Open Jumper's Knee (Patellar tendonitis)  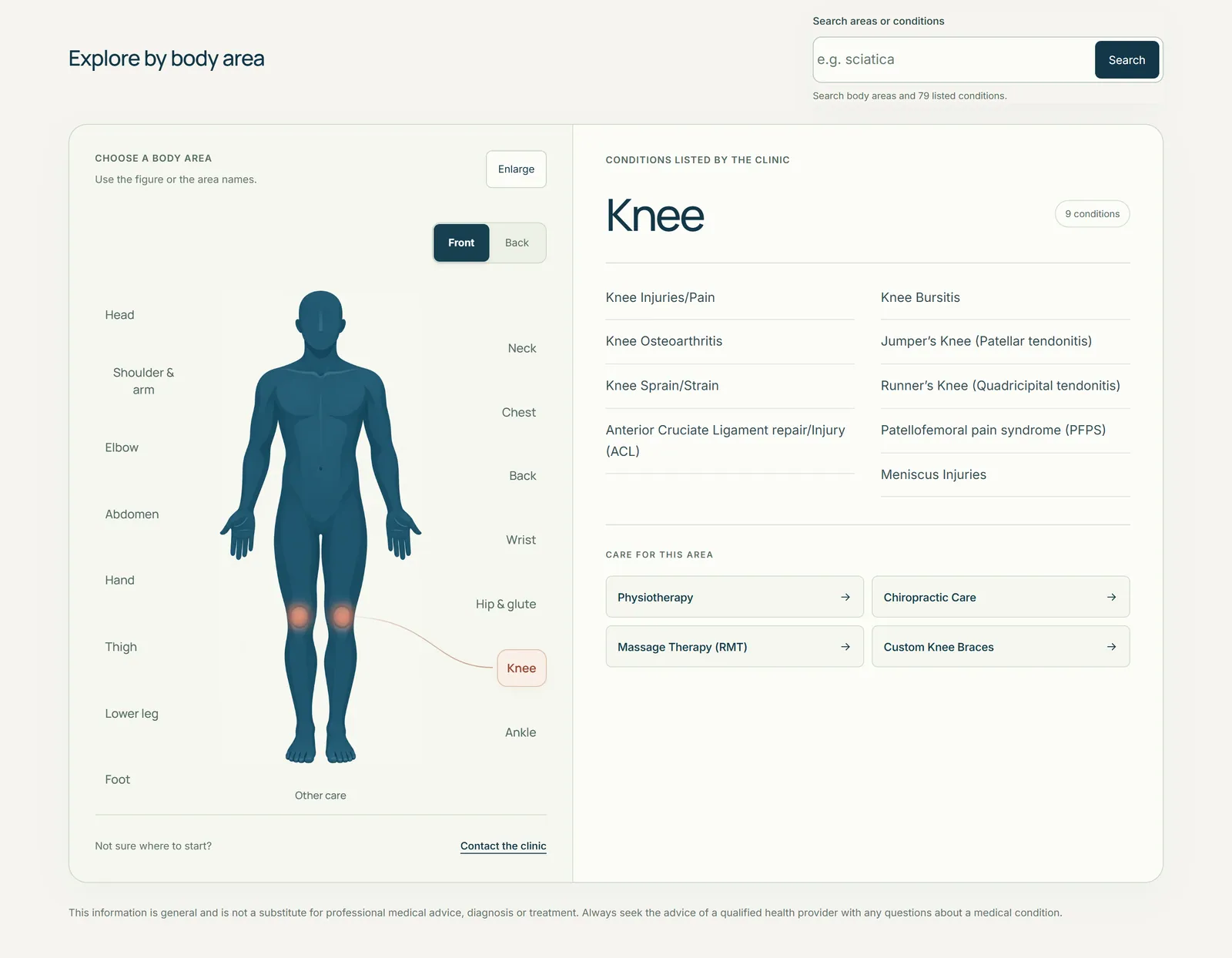986,341
